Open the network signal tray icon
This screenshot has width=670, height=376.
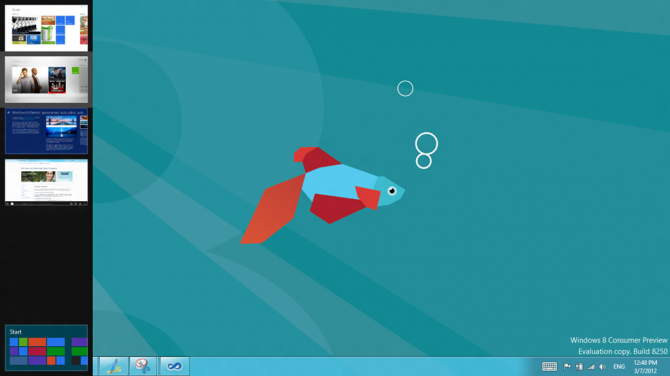point(591,367)
